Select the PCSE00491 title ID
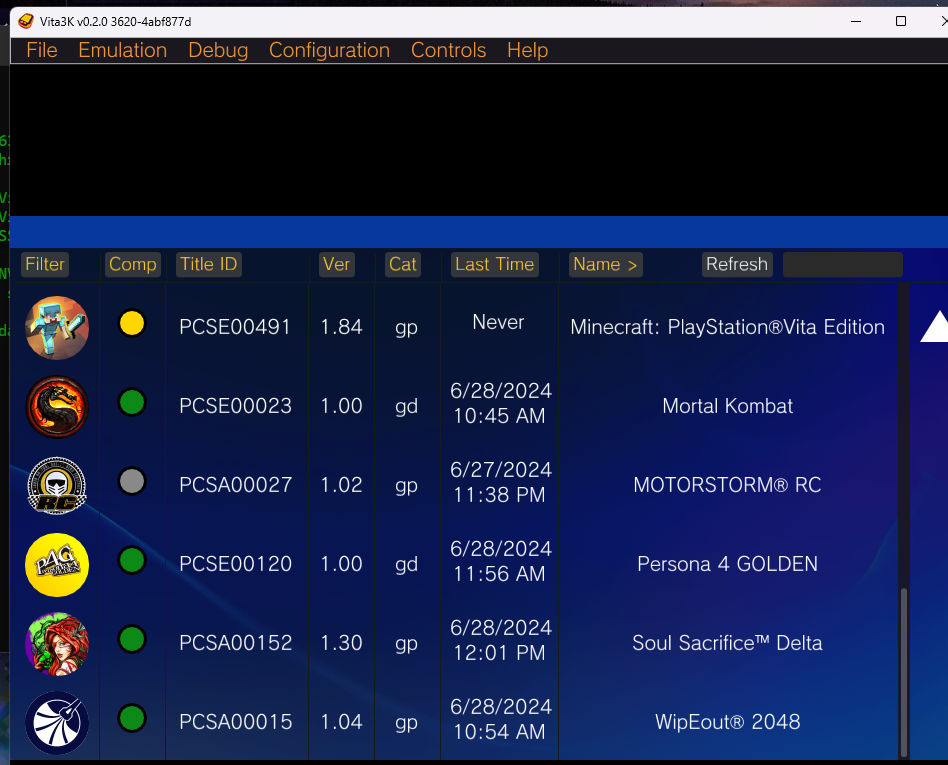 tap(235, 327)
